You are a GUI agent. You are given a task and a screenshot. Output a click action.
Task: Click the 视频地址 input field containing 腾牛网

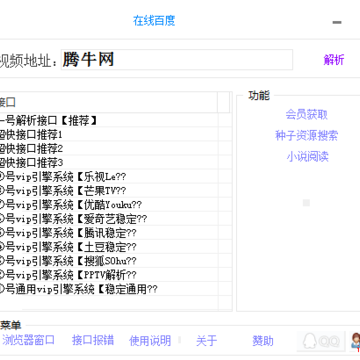(177, 60)
